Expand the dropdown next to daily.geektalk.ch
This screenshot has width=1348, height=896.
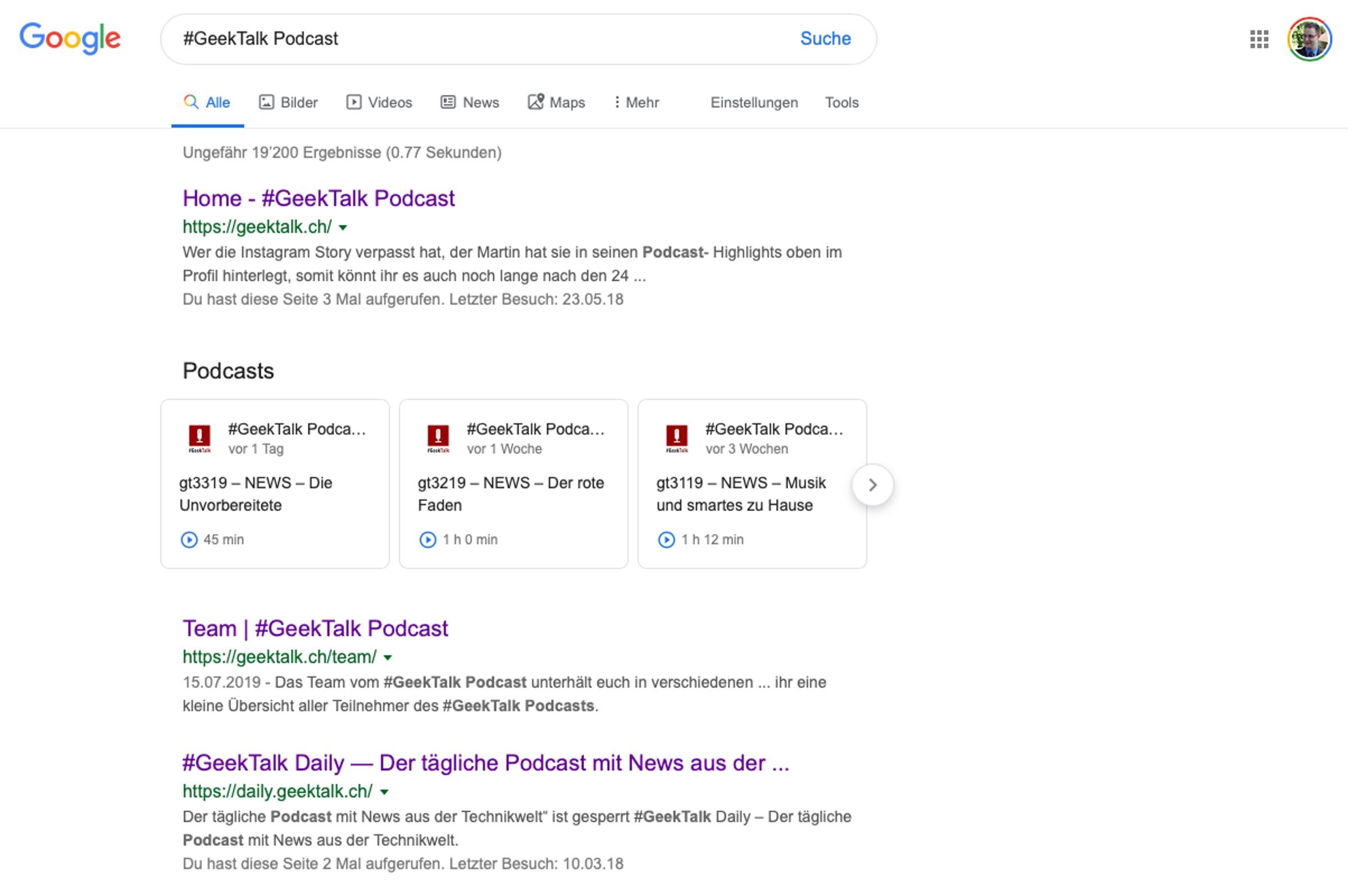[x=384, y=791]
